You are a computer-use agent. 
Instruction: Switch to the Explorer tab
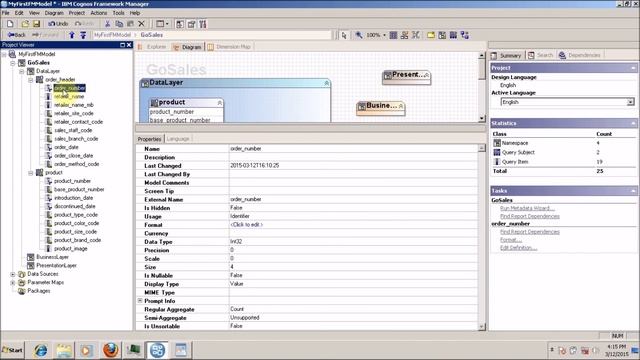tap(153, 47)
